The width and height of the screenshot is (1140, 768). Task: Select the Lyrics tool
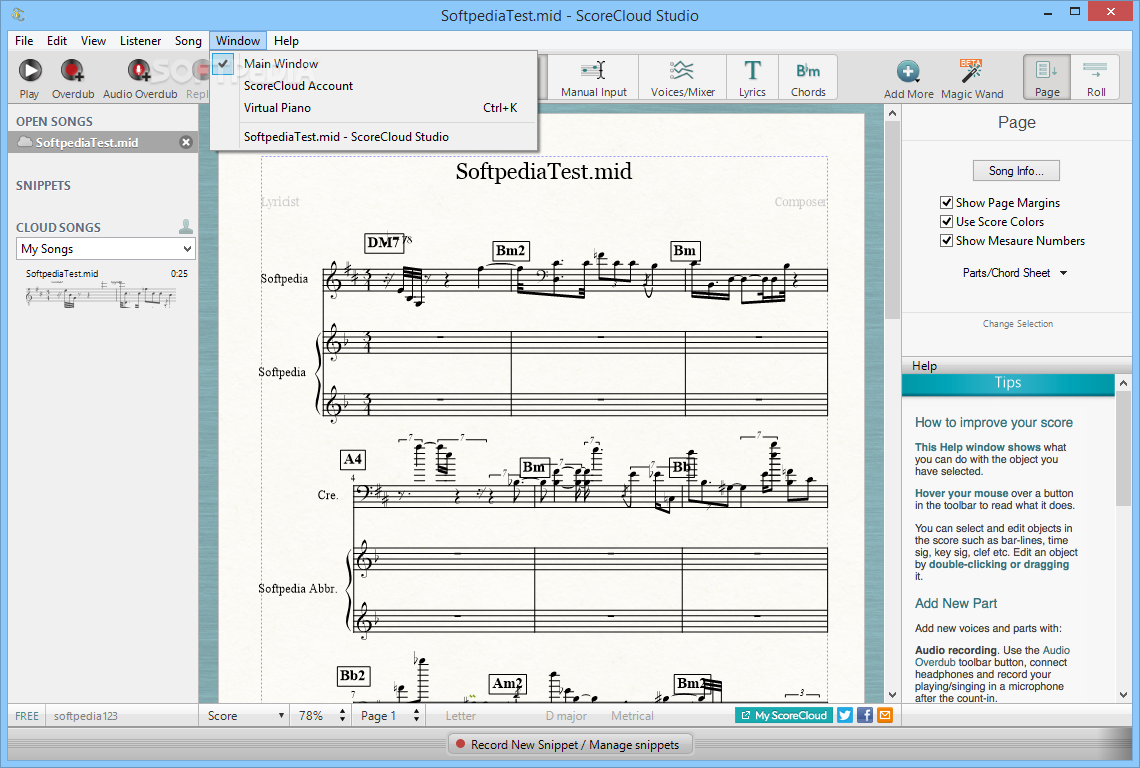(x=752, y=77)
